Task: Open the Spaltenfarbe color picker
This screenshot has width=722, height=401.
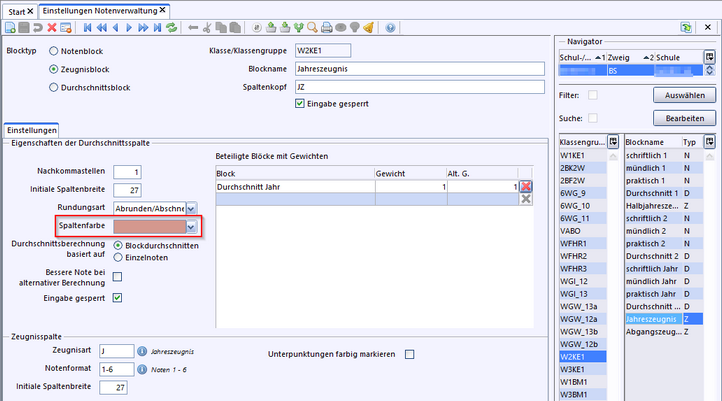Action: click(x=191, y=227)
